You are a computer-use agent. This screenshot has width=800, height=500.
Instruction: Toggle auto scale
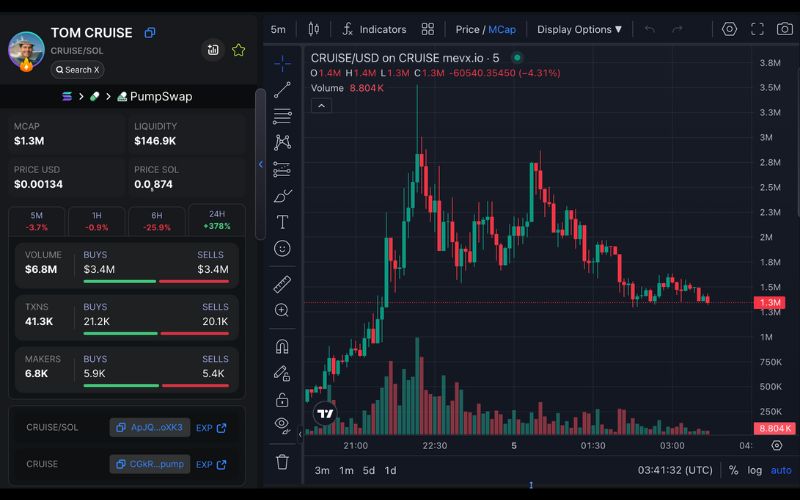781,470
